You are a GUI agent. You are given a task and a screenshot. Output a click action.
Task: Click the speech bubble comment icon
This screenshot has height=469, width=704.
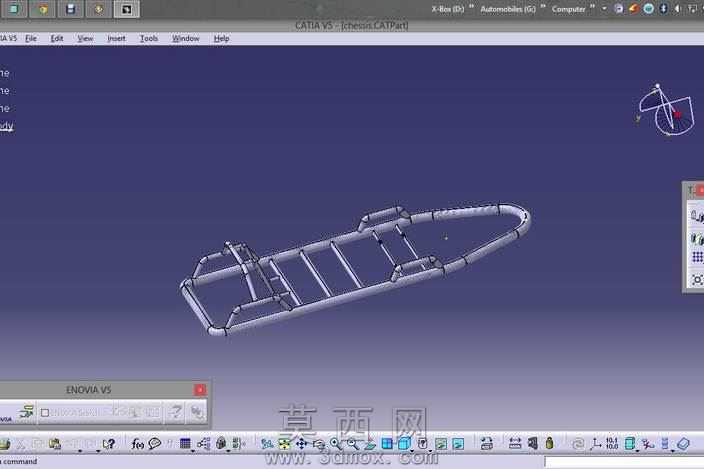[x=155, y=444]
